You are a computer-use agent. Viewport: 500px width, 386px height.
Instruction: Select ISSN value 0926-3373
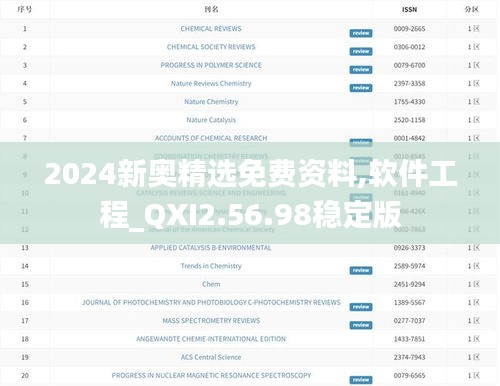pos(409,248)
